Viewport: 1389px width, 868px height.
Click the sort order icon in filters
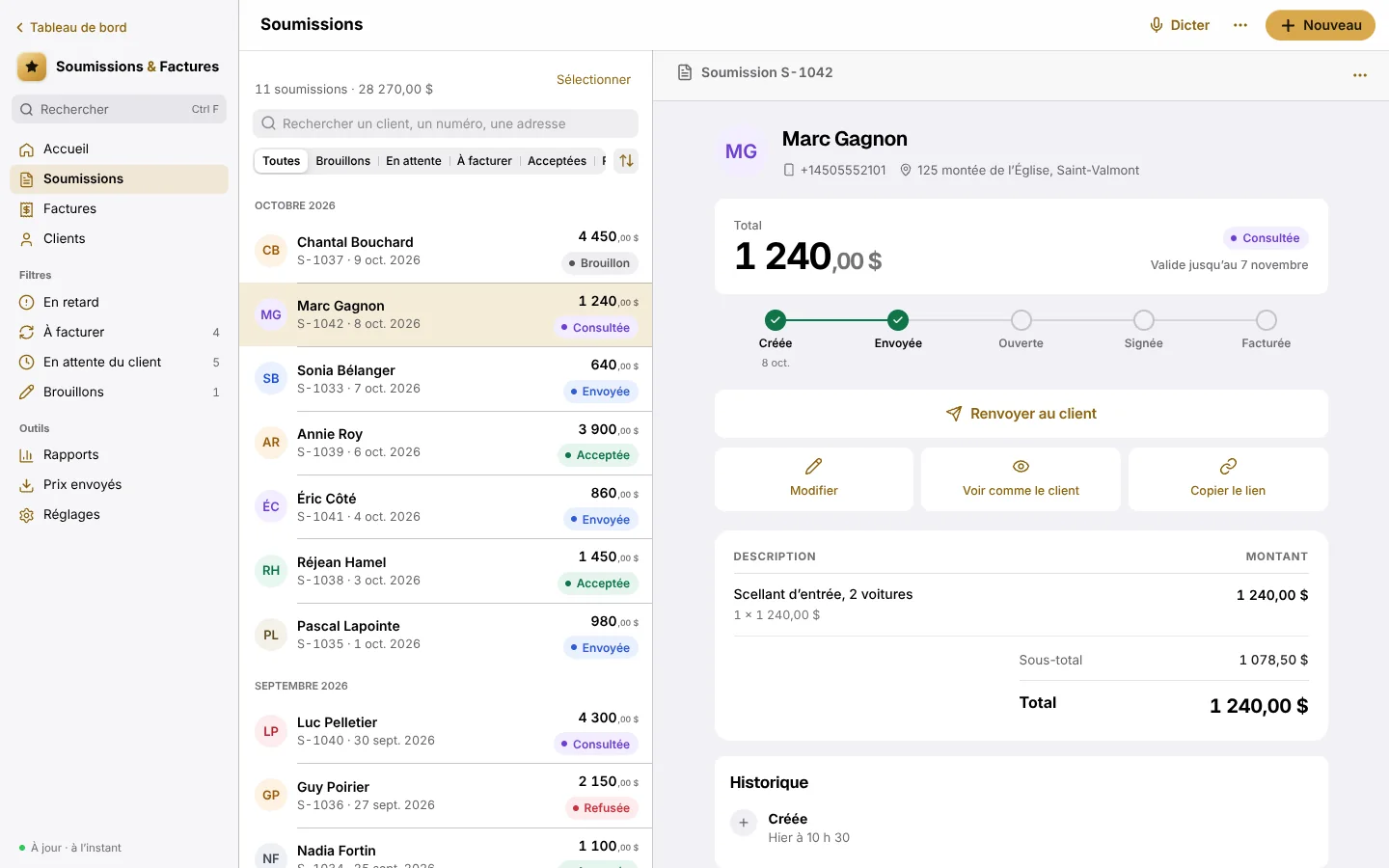[x=627, y=161]
